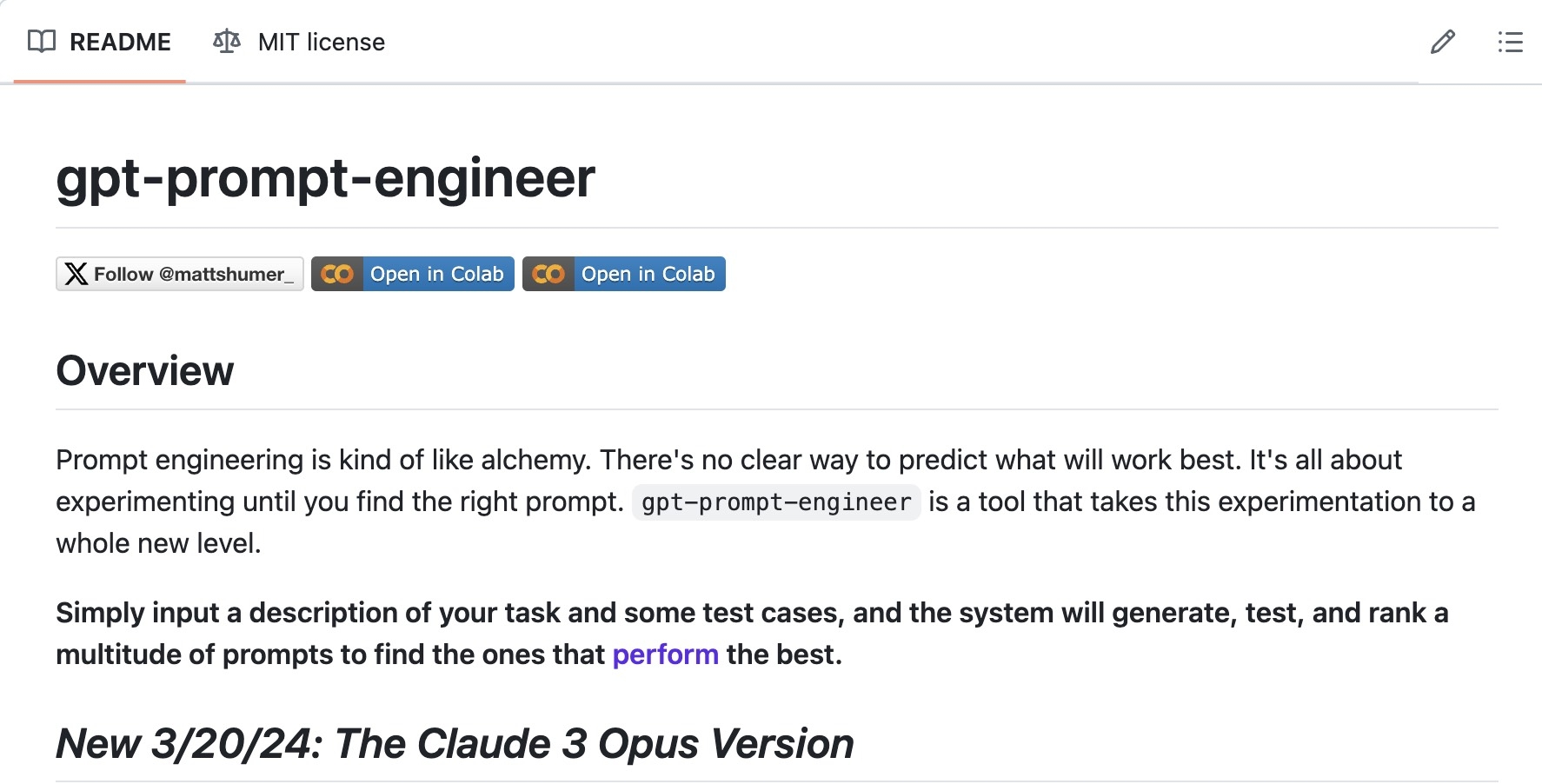Click the Claude 3 Opus Version heading
This screenshot has height=784, width=1542.
455,744
